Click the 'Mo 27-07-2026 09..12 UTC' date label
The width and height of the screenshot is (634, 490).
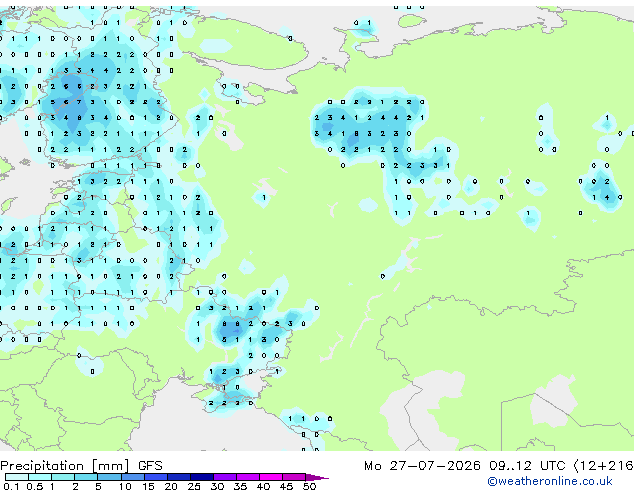coord(464,466)
